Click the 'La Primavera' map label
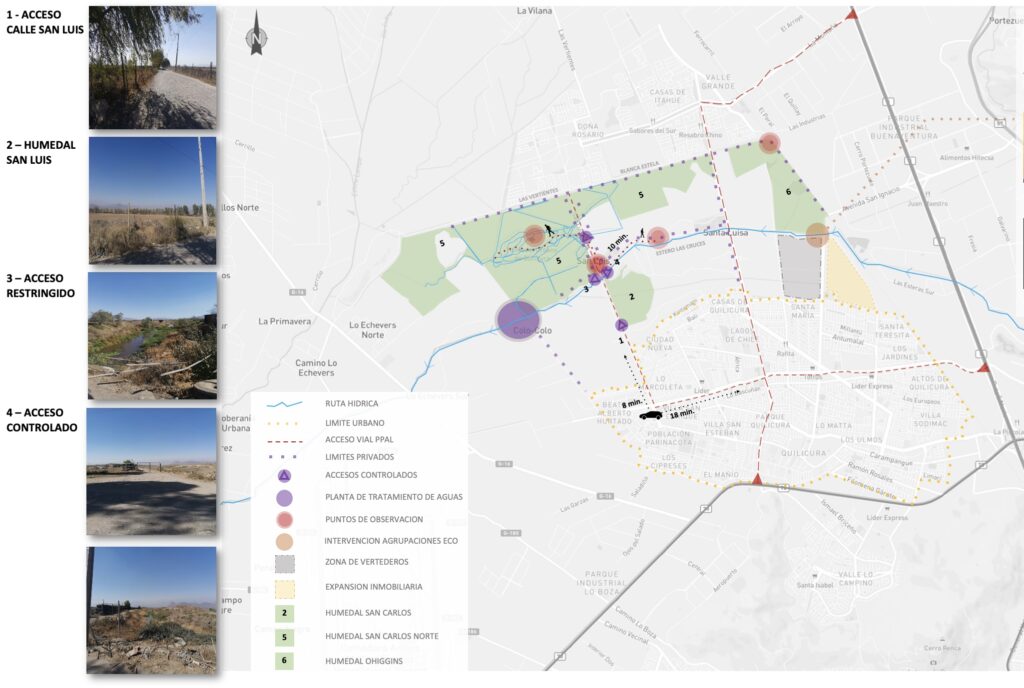Viewport: 1024px width, 688px height. [285, 321]
